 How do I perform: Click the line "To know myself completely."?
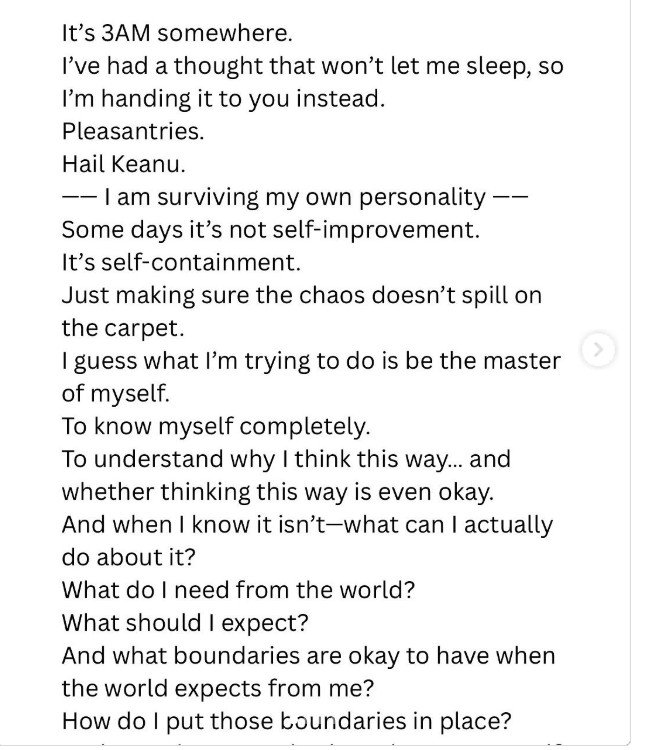point(216,426)
